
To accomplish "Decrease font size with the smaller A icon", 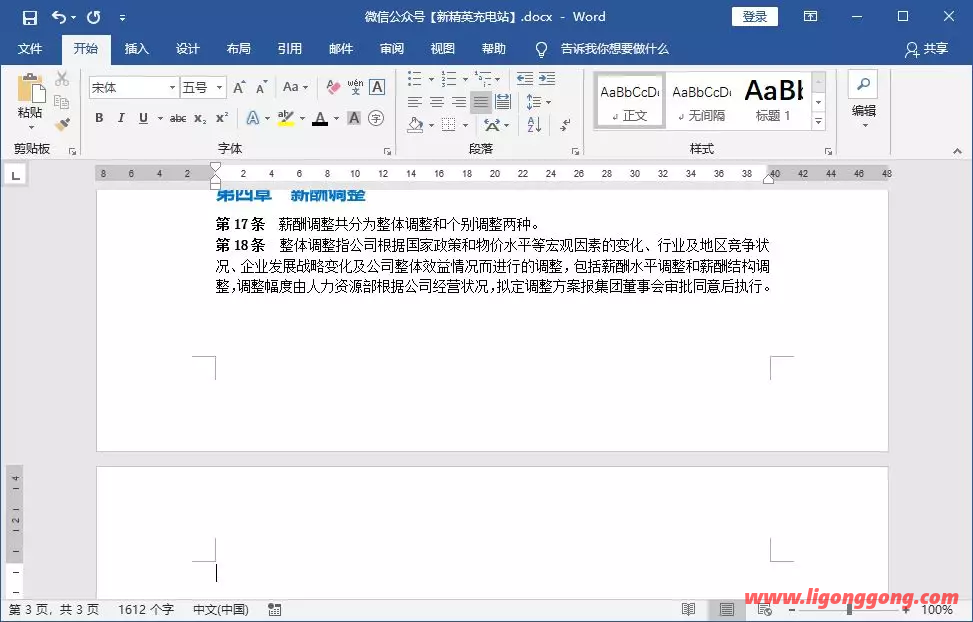I will tap(262, 88).
